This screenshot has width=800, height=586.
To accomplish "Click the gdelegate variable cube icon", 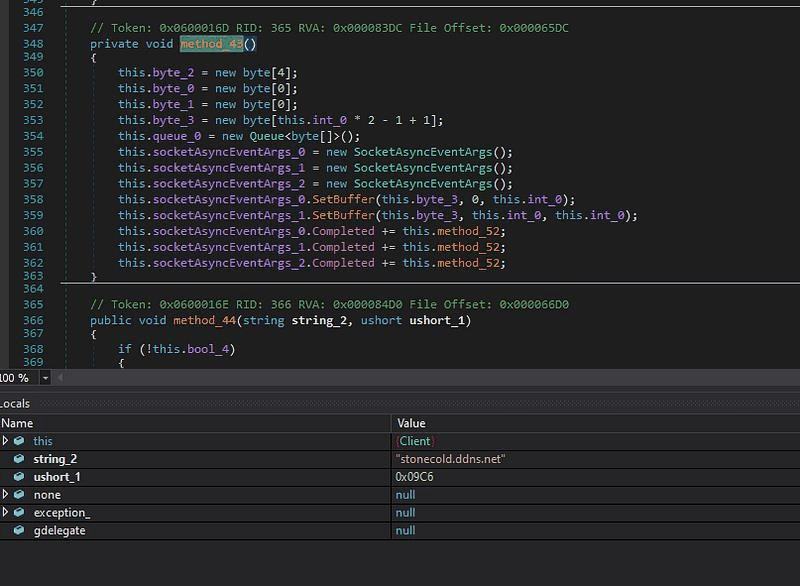I will (x=19, y=530).
